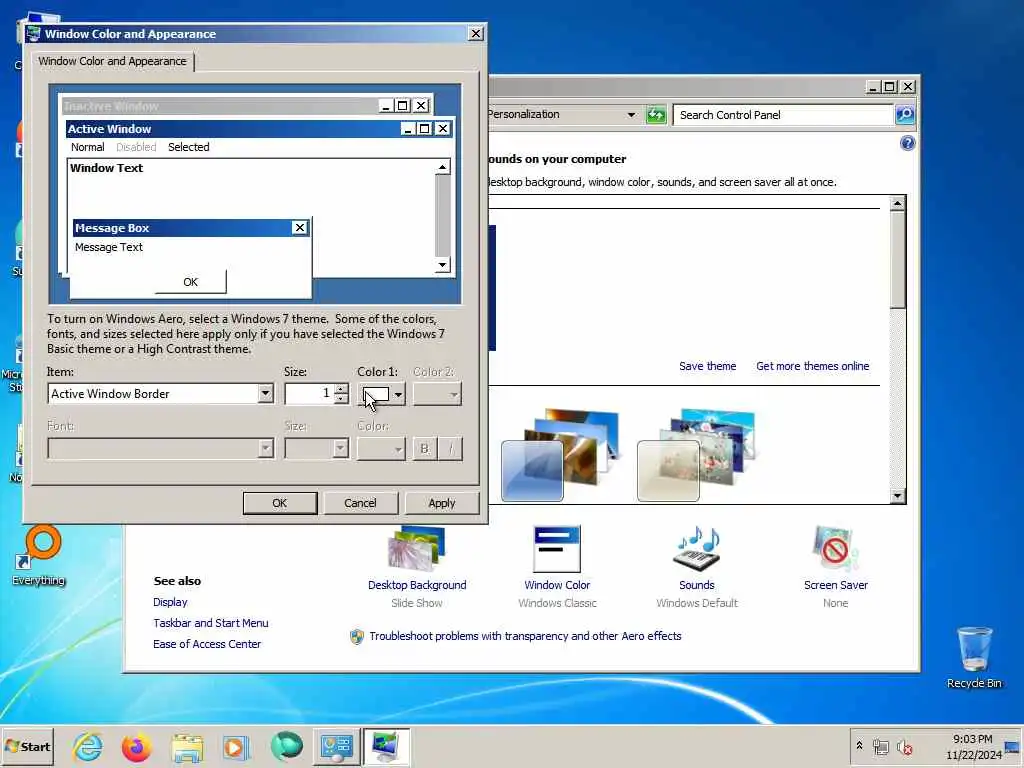Open the Screen Saver icon
This screenshot has height=768, width=1024.
point(835,549)
